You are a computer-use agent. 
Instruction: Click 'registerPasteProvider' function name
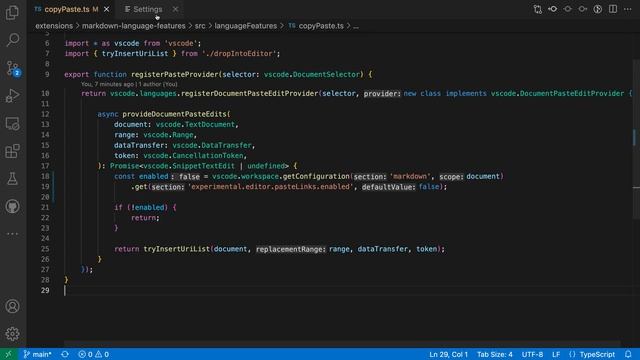click(x=175, y=74)
